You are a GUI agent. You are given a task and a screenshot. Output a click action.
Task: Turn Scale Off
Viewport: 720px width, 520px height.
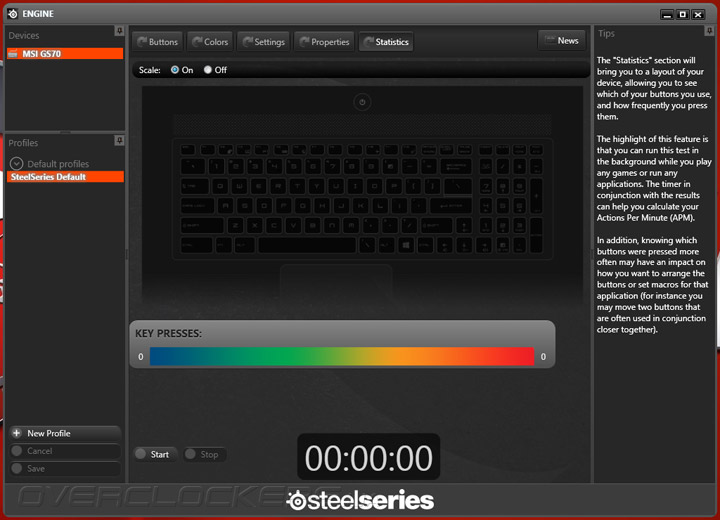(208, 70)
